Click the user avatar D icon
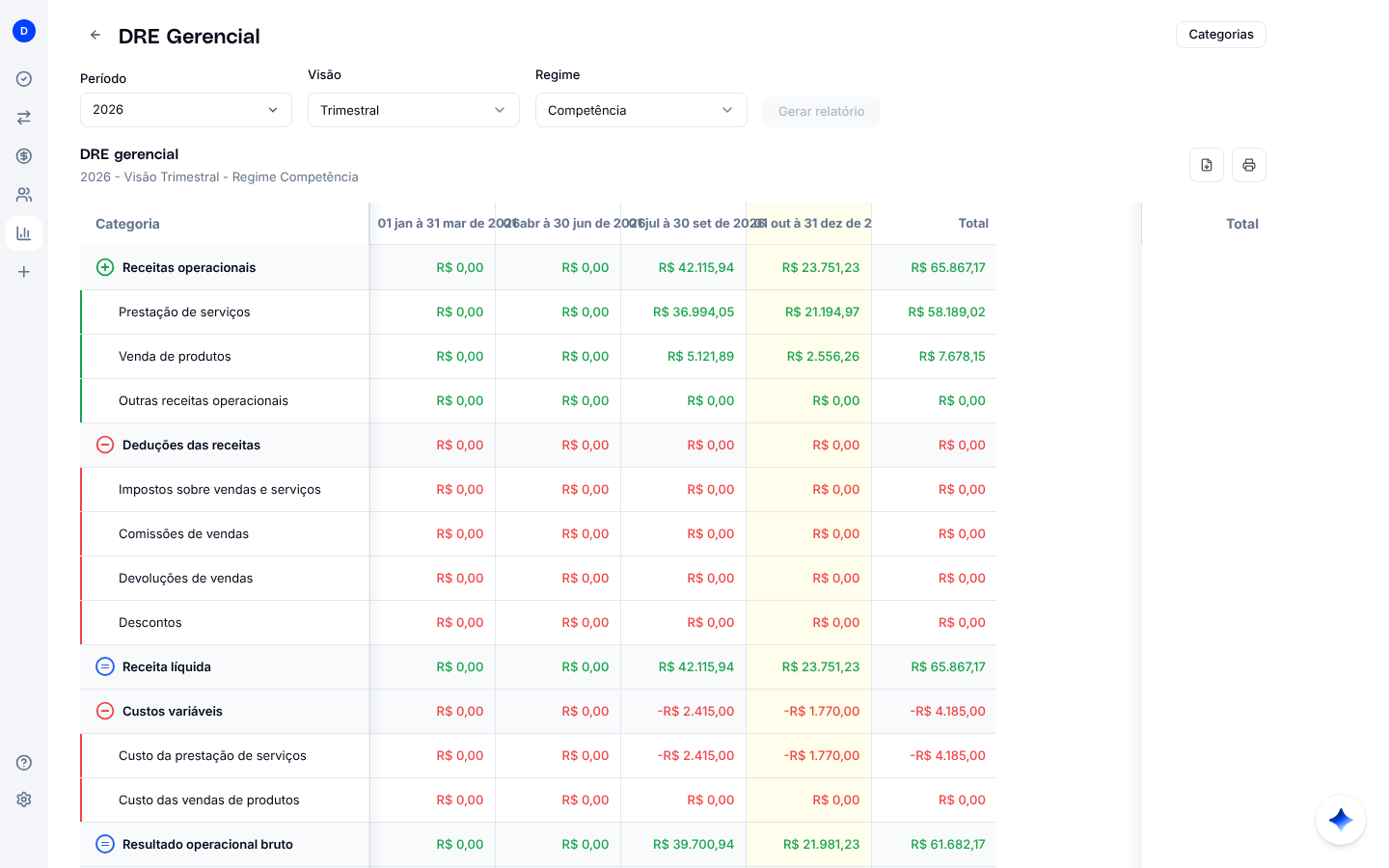 [x=24, y=31]
